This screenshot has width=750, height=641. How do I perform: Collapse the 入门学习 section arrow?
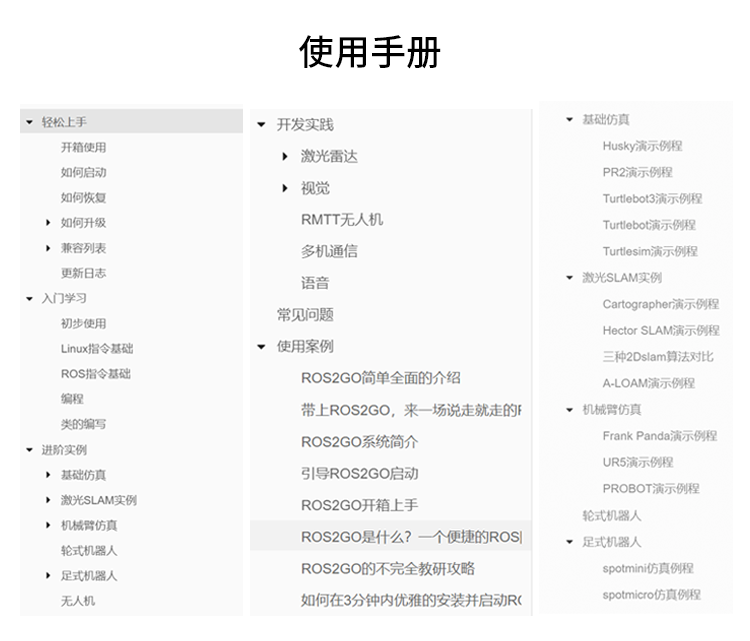(30, 299)
